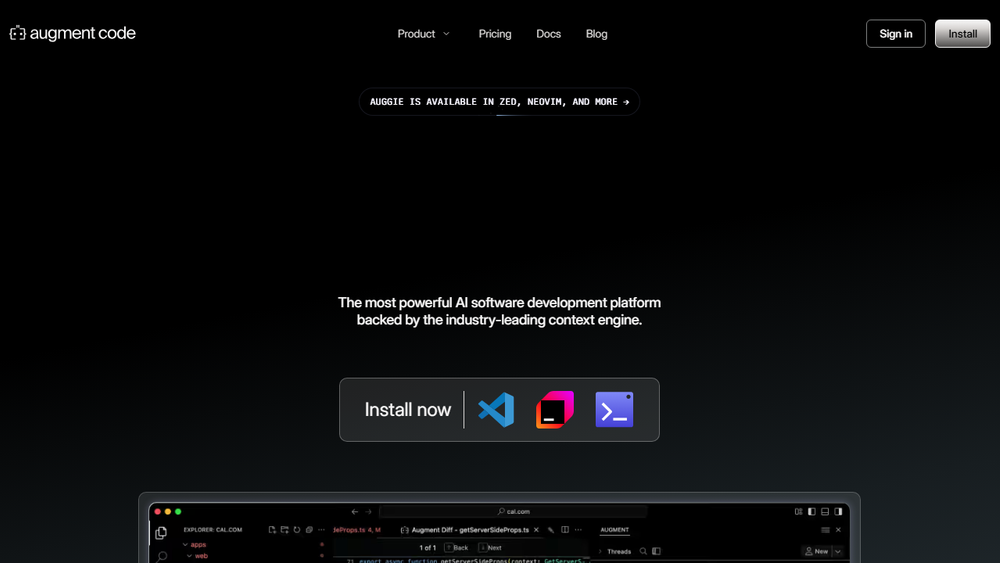This screenshot has width=1000, height=563.
Task: Click Augment panel menu lines icon
Action: pos(825,530)
